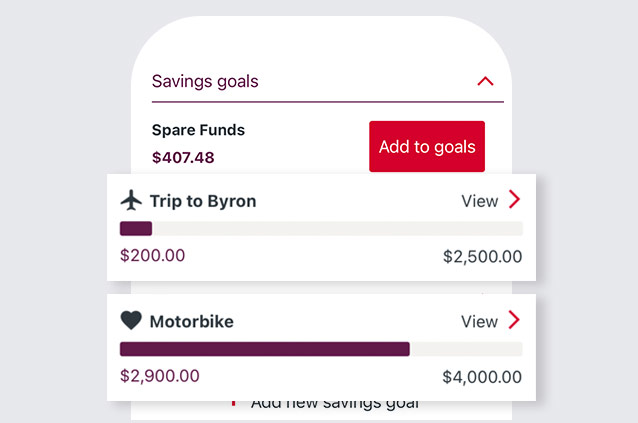This screenshot has width=638, height=423.
Task: Click the $4,000.00 target amount
Action: (x=482, y=377)
